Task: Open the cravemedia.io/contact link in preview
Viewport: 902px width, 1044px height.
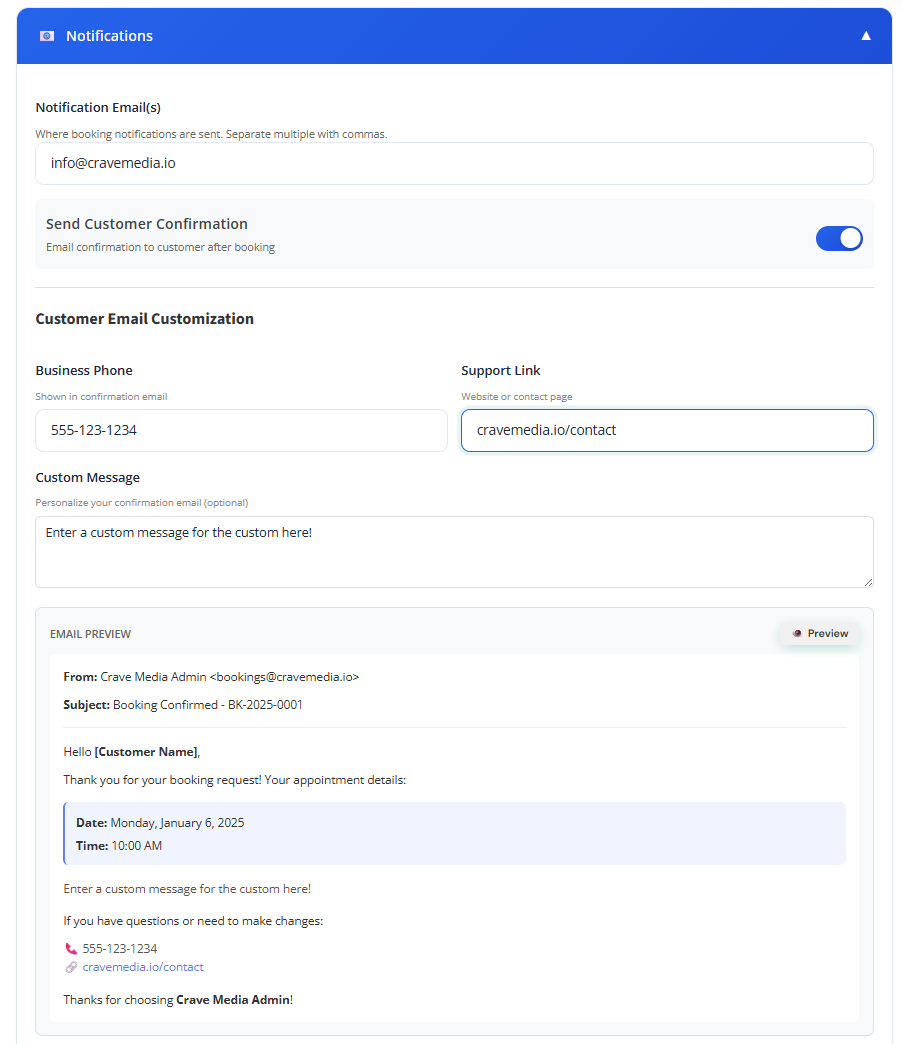Action: pyautogui.click(x=143, y=967)
